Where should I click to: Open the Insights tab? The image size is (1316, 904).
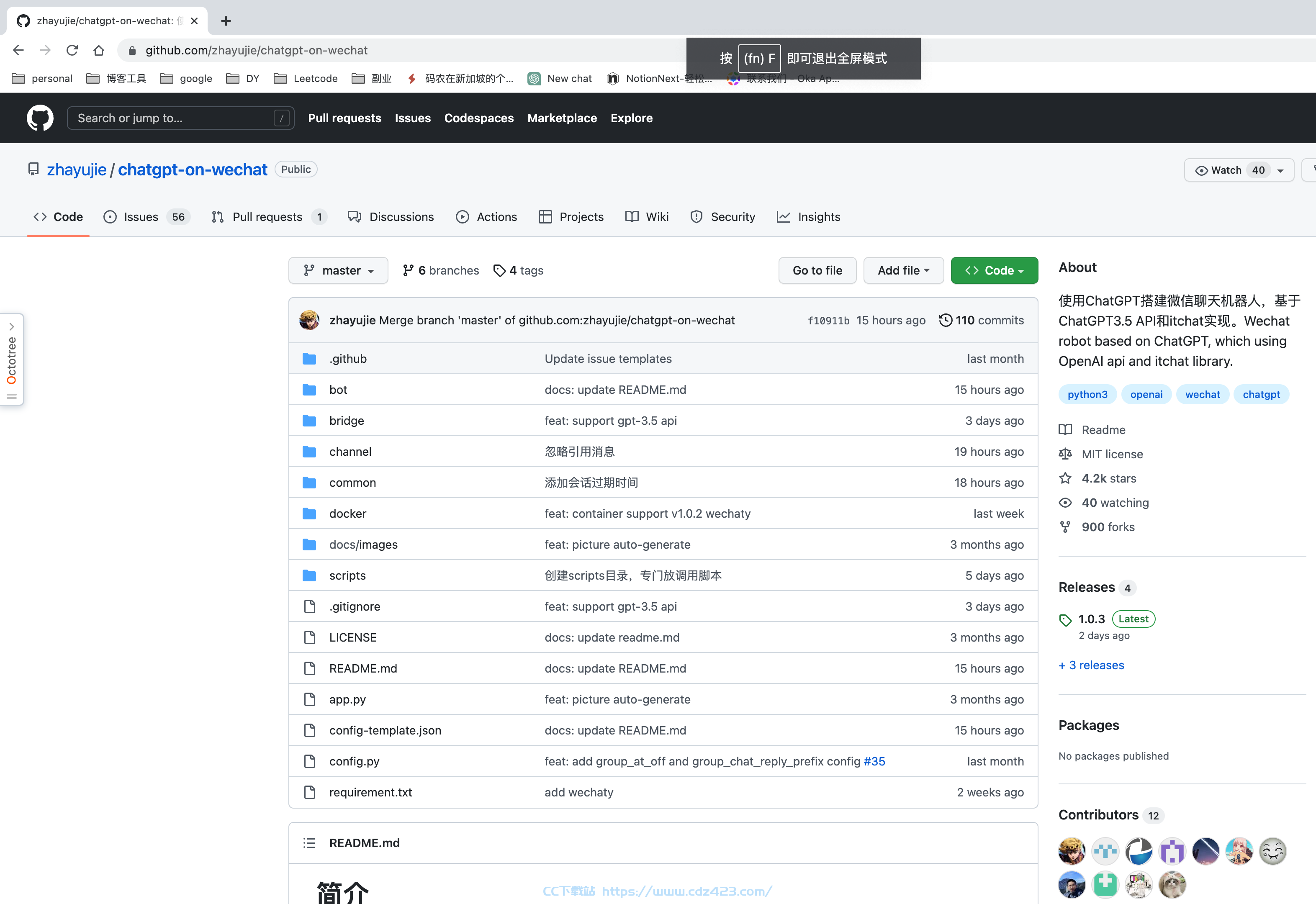(808, 217)
